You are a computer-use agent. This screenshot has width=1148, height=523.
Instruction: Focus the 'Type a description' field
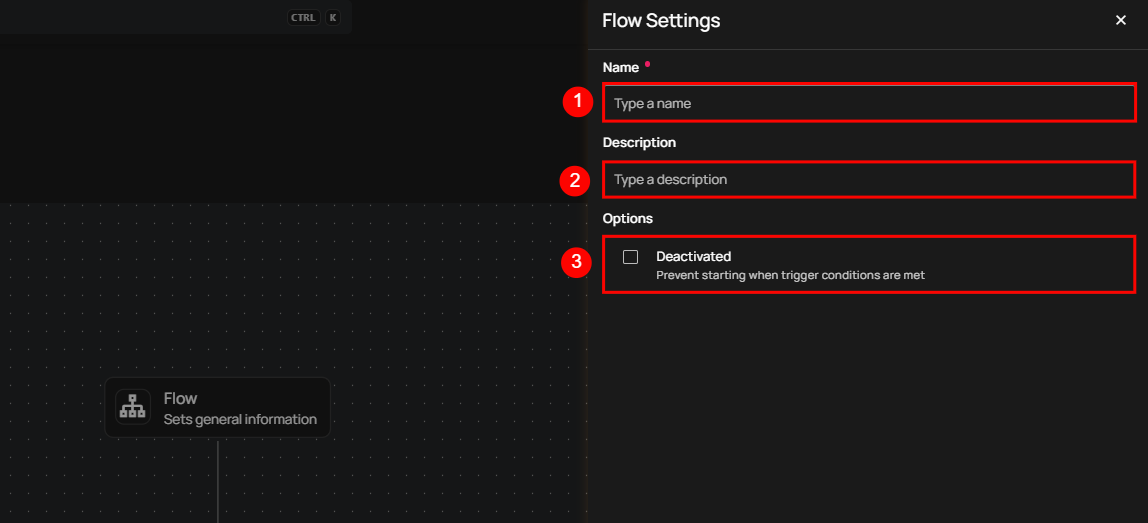pyautogui.click(x=868, y=180)
